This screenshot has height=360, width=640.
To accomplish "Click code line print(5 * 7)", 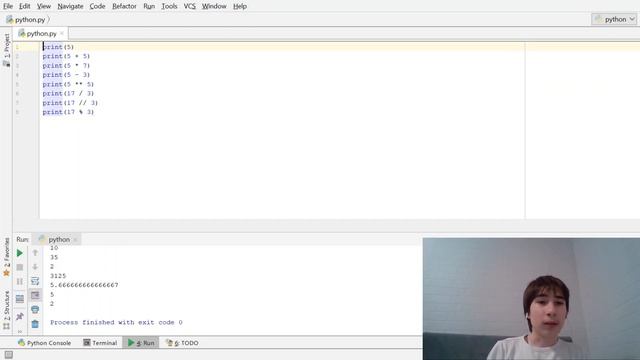I will (x=66, y=66).
